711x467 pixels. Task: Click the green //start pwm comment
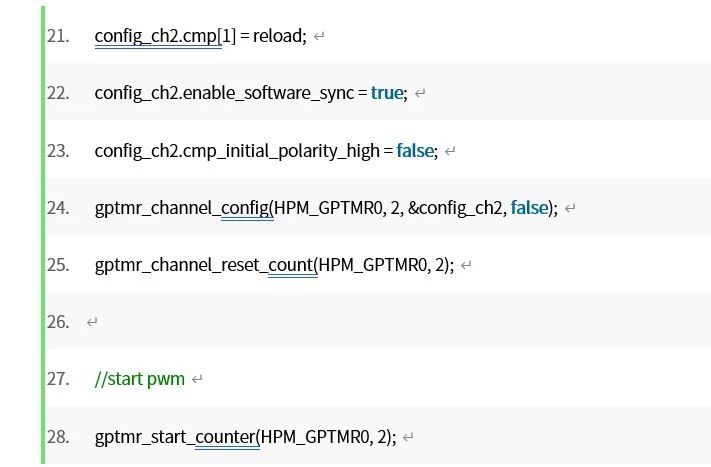pos(140,379)
